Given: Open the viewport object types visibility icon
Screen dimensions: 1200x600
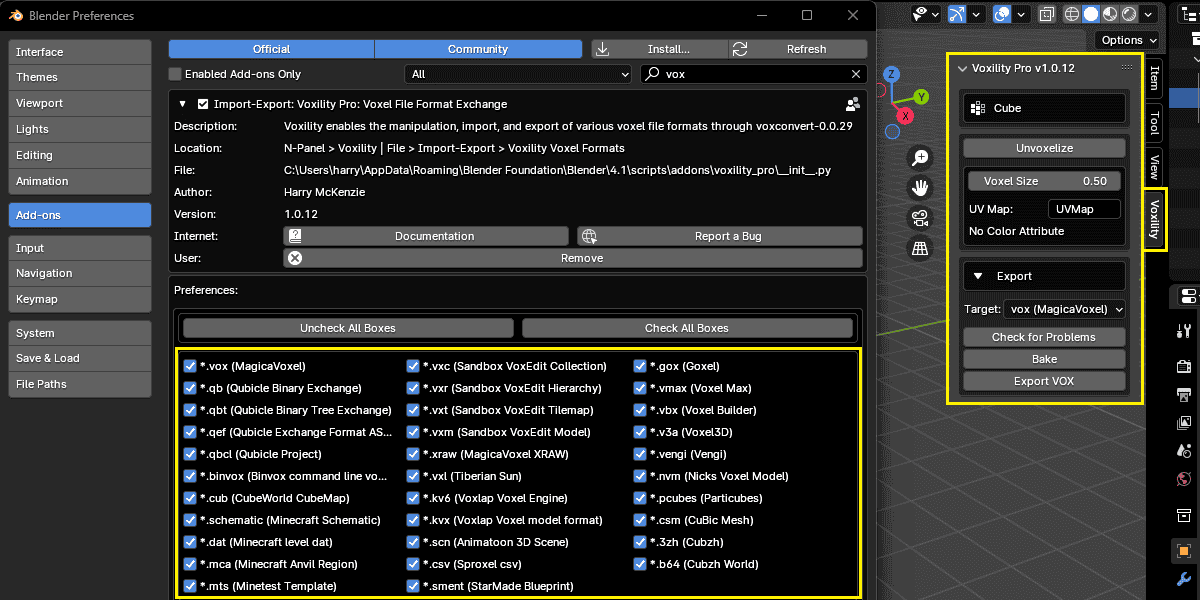Looking at the screenshot, I should [928, 14].
